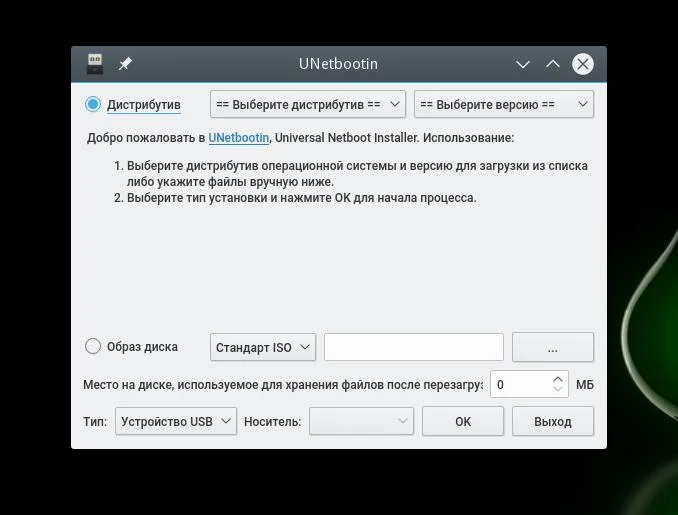678x515 pixels.
Task: Click instruction text starting 'Выберите тип установки'
Action: [301, 198]
